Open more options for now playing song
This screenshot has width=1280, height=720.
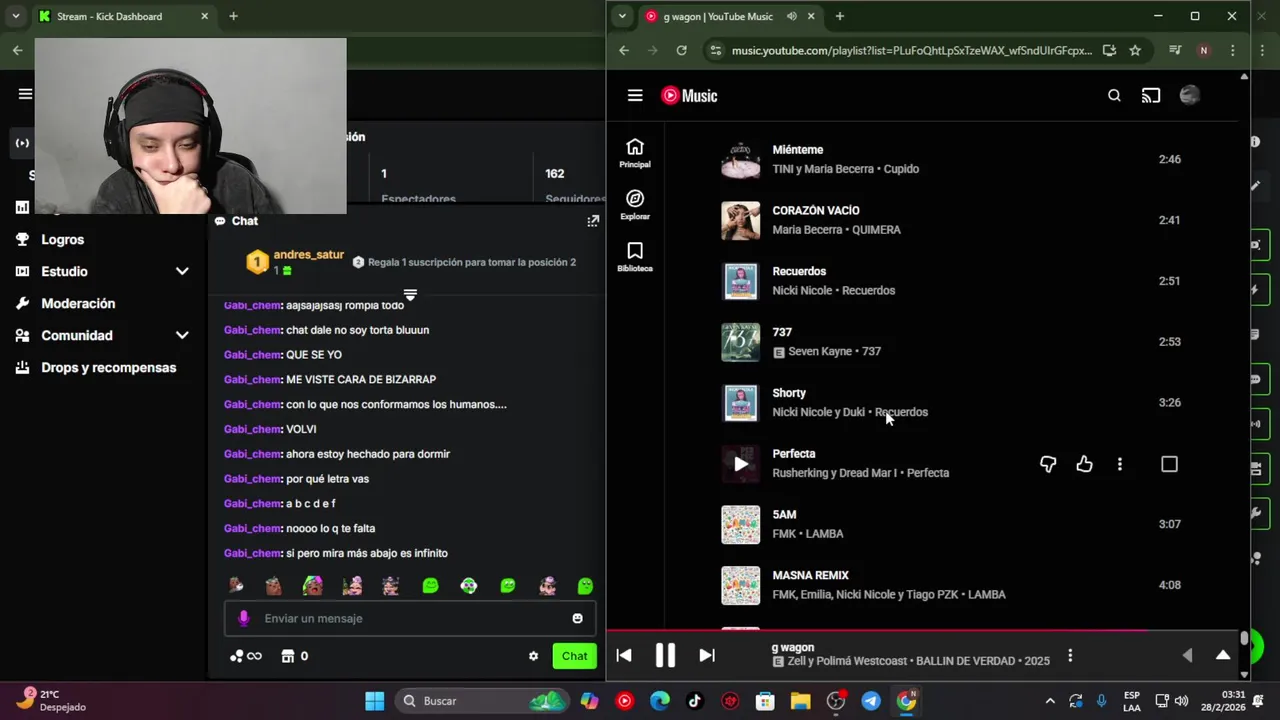(x=1070, y=656)
